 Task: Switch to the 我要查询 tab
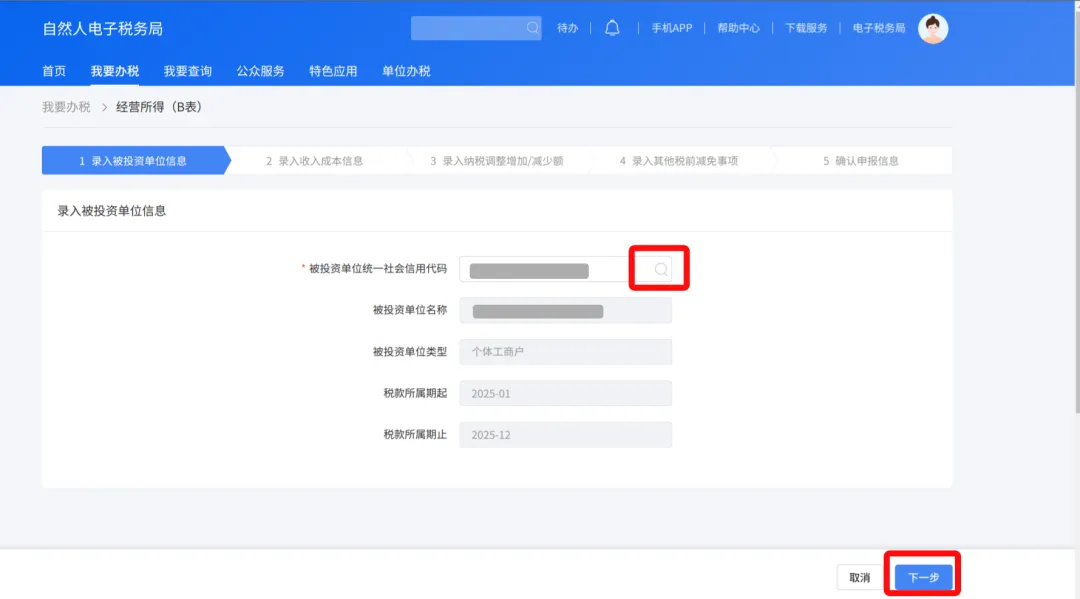coord(187,70)
